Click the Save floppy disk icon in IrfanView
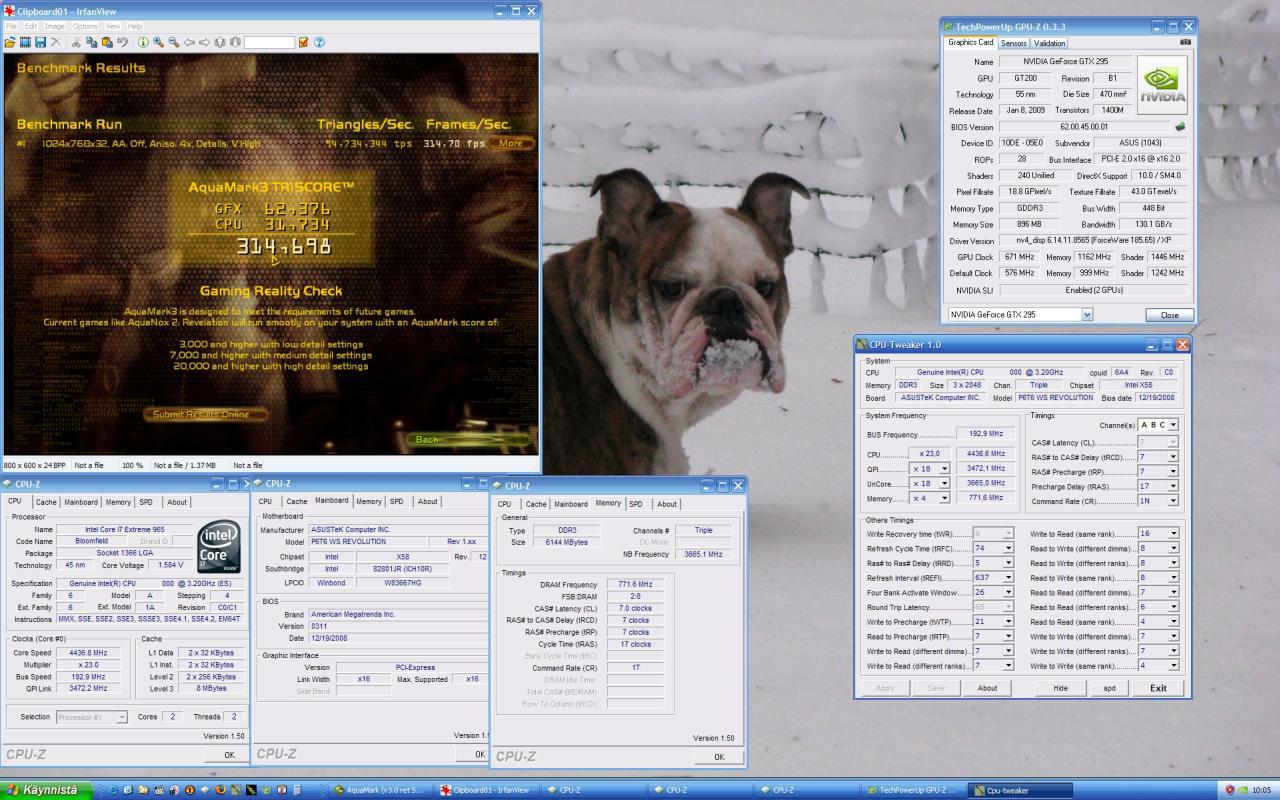The width and height of the screenshot is (1280, 800). tap(40, 42)
